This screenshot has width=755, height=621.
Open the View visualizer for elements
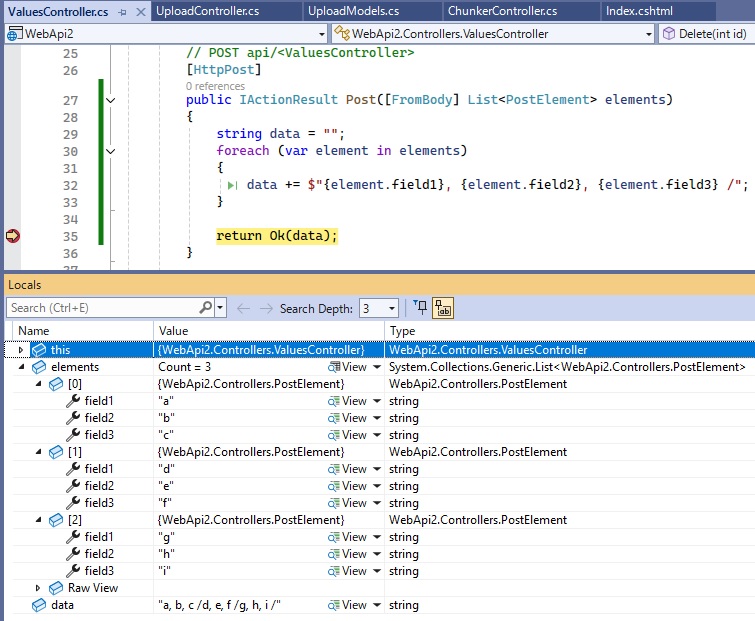coord(347,367)
